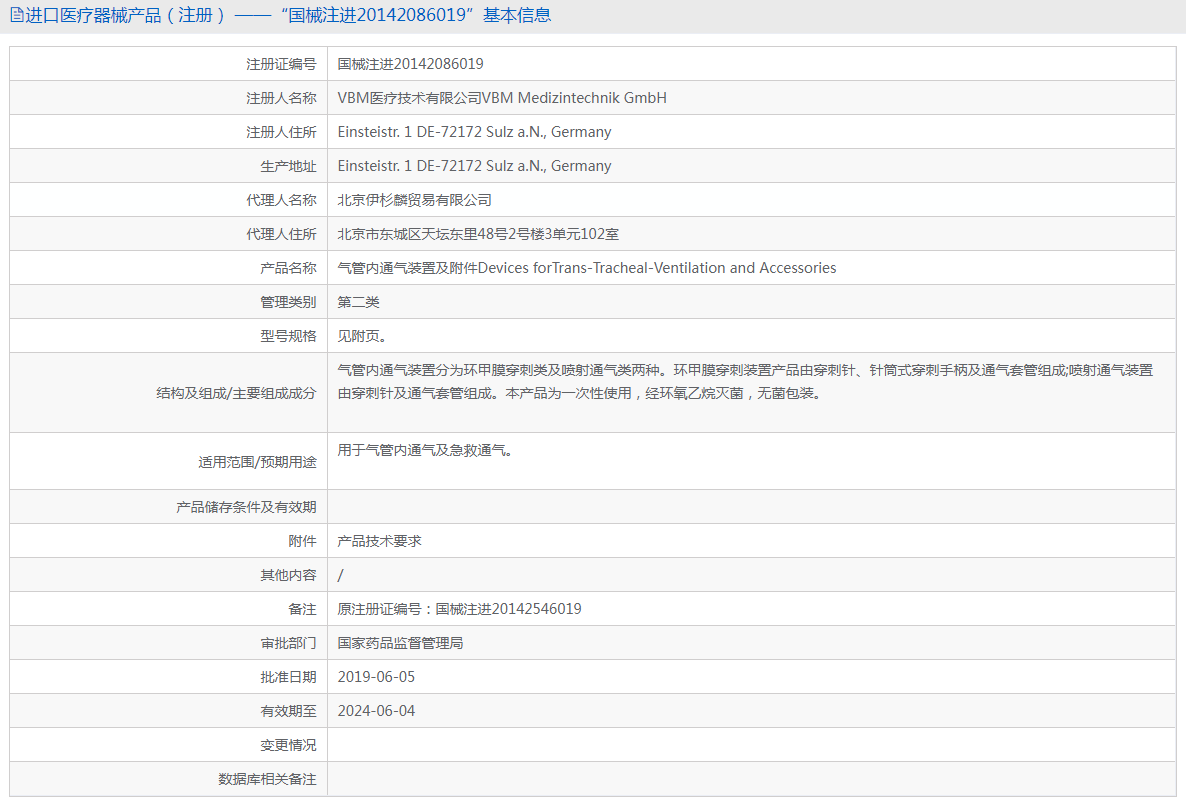Select the "型号规格" row label
Image resolution: width=1186 pixels, height=803 pixels.
(x=288, y=336)
